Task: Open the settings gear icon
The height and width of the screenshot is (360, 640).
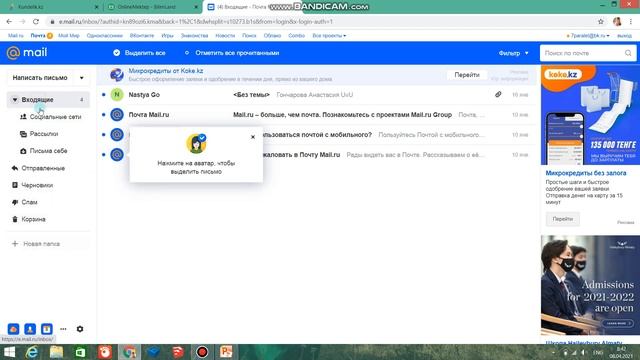Action: pos(80,329)
